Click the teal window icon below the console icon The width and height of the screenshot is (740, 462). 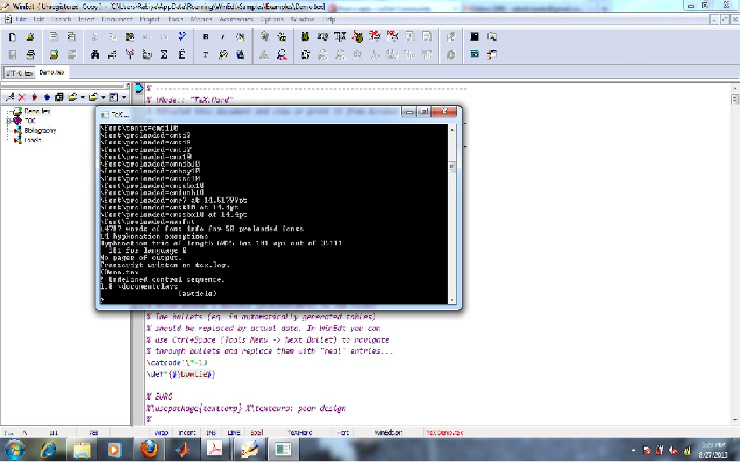click(474, 55)
